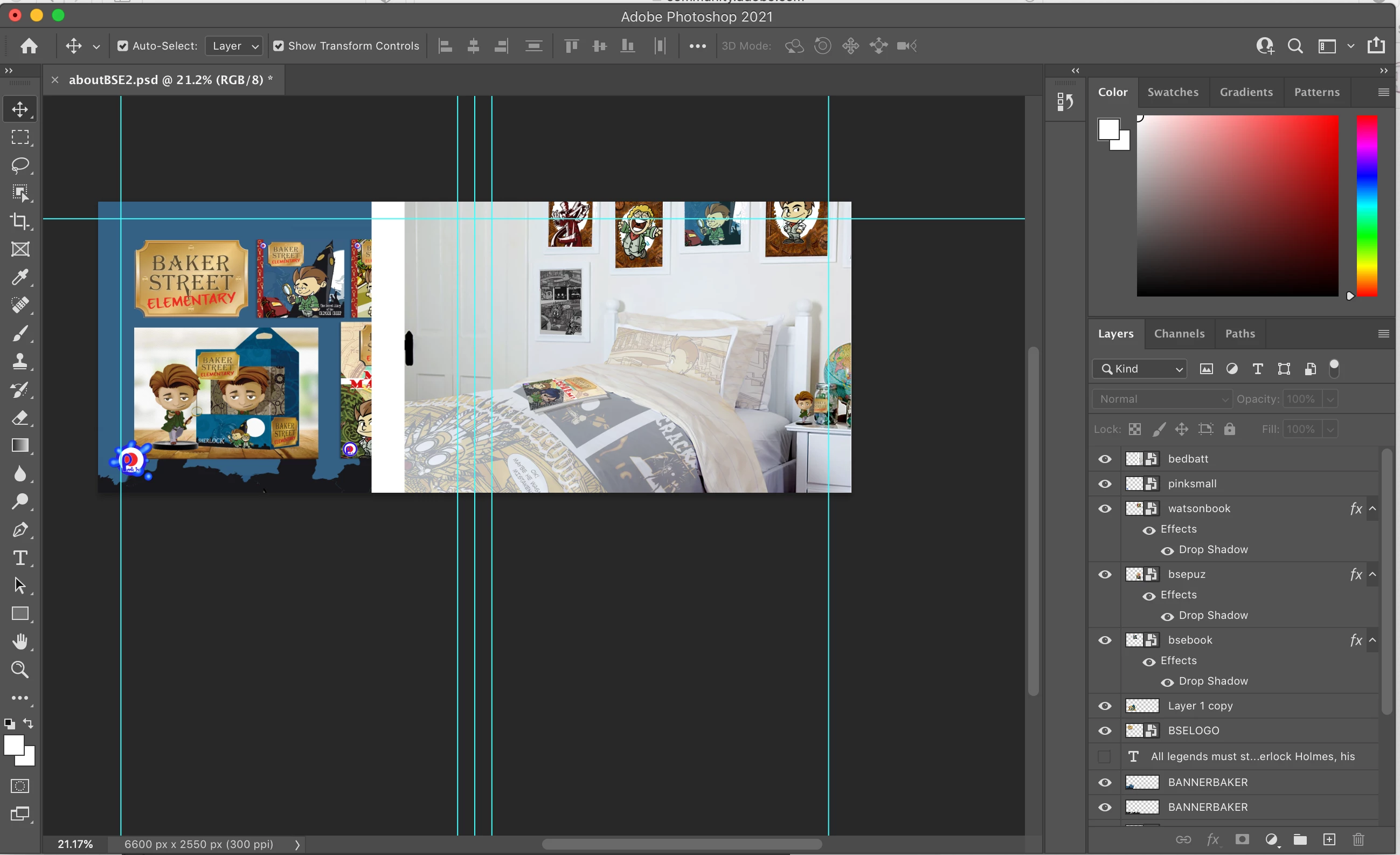Click the vertical hue spectrum slider

1367,205
